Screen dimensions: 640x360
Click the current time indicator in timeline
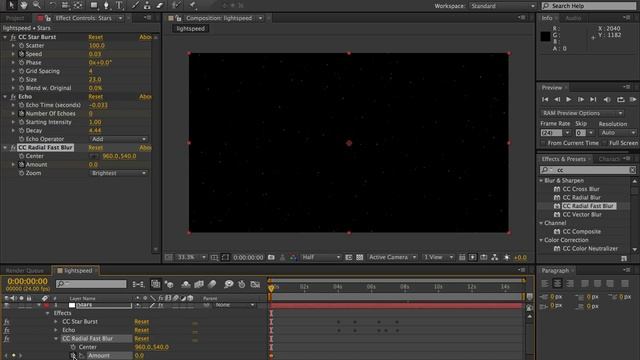tap(271, 288)
